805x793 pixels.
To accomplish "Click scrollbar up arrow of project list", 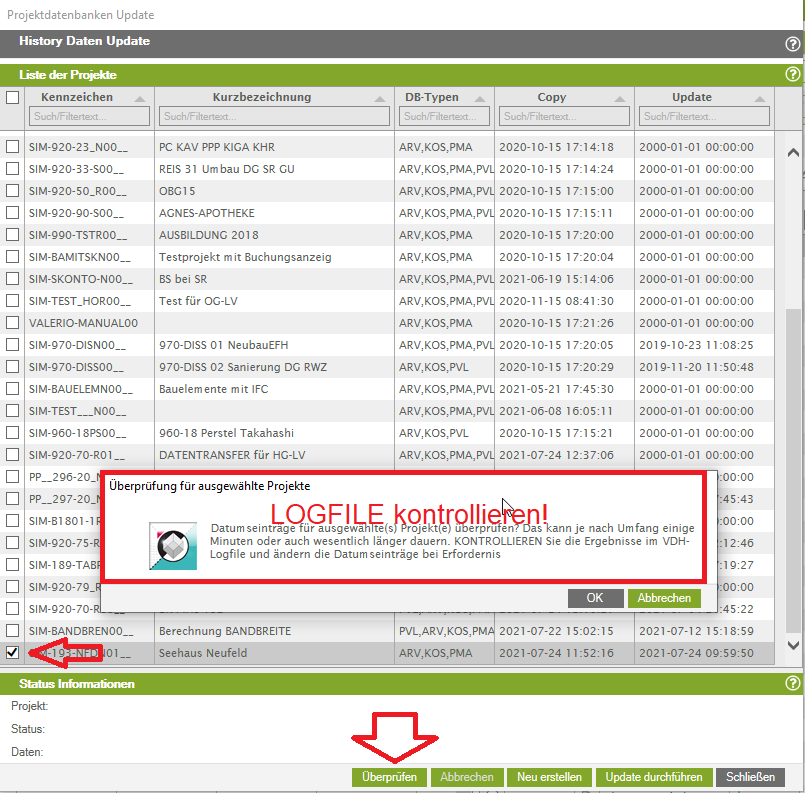I will [x=793, y=153].
